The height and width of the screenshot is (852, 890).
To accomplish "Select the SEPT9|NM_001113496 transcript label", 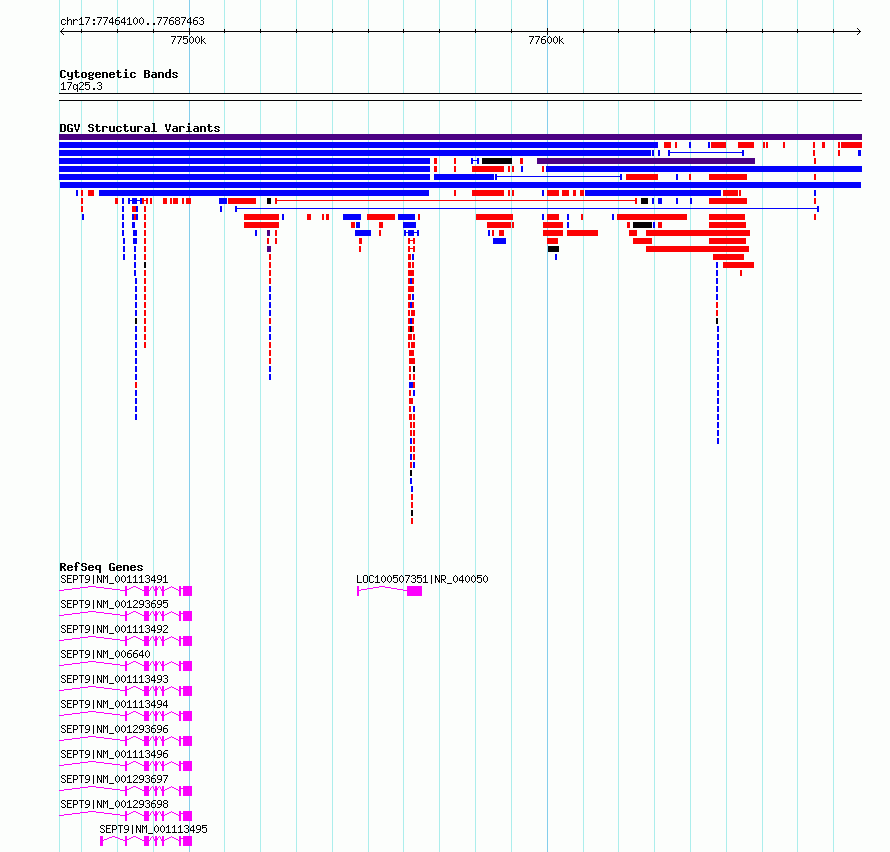I will 114,754.
